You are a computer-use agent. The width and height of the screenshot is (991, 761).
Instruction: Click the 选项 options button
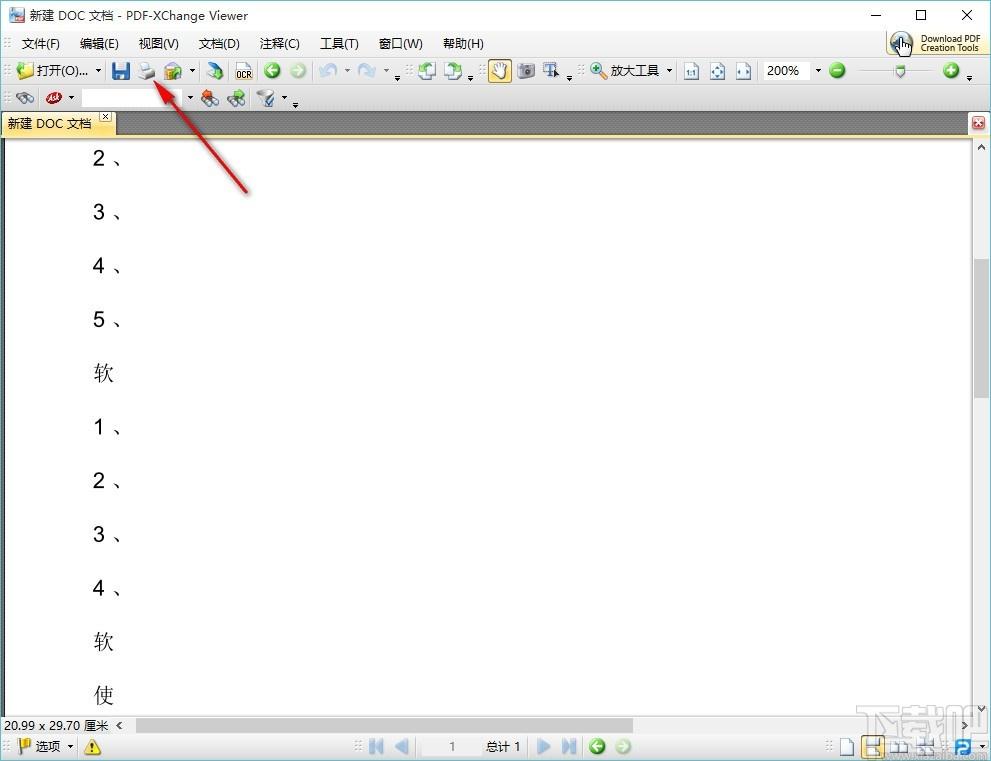click(x=44, y=746)
